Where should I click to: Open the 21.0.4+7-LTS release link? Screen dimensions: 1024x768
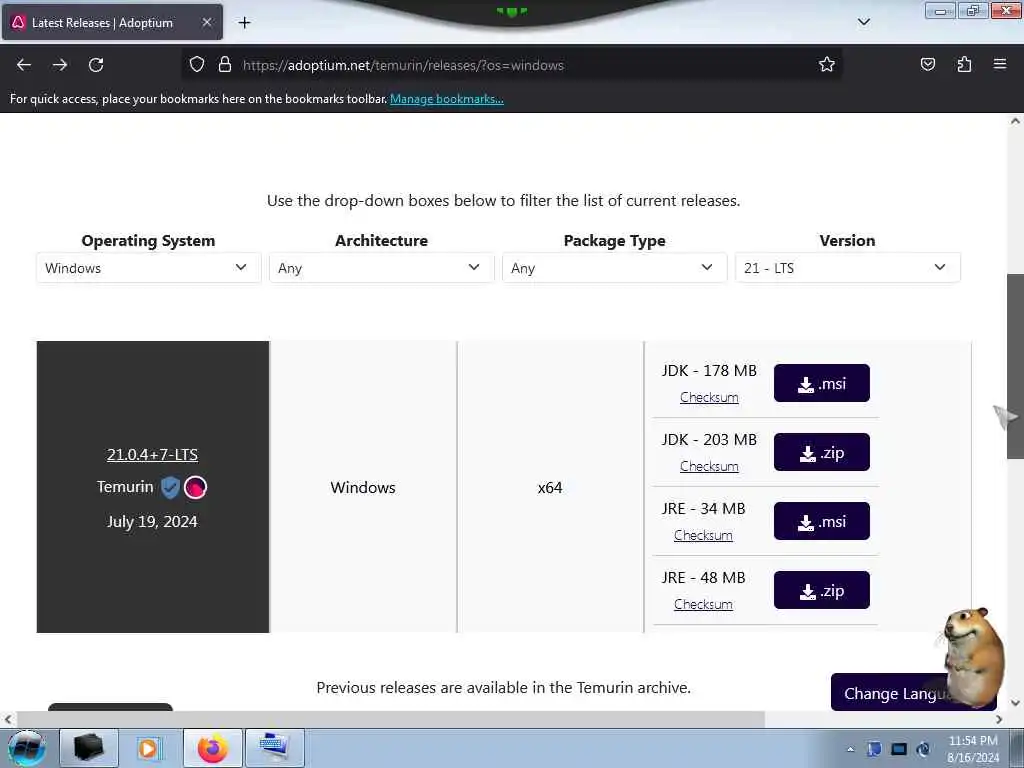(152, 455)
